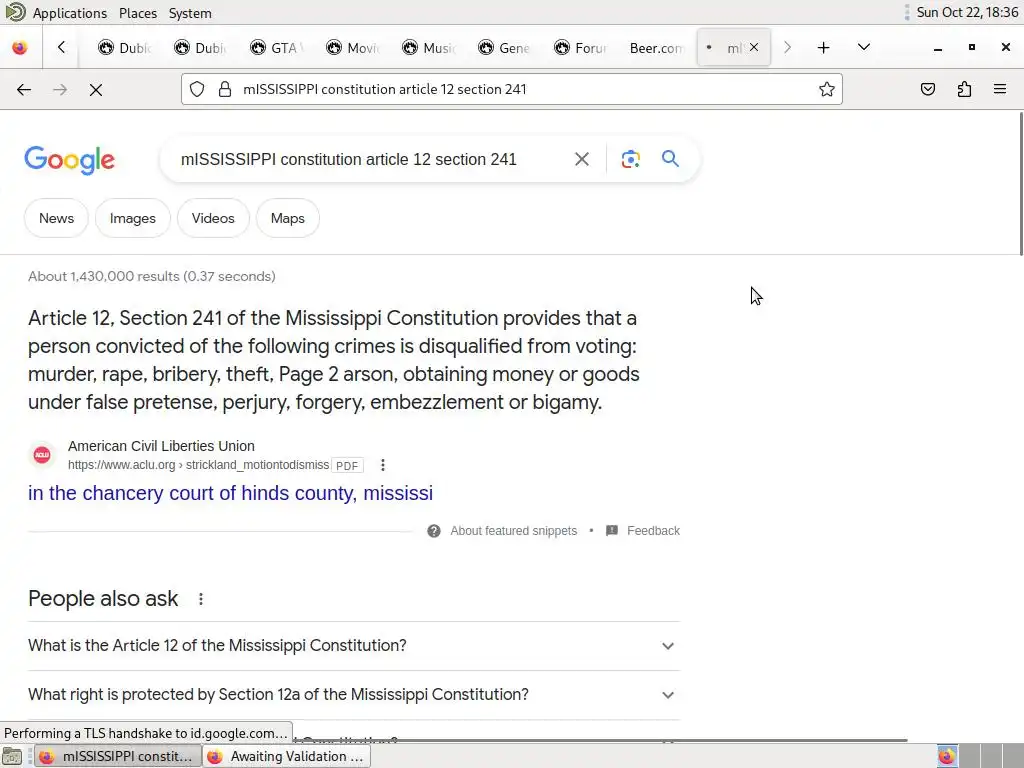Click the About featured snippets help icon
1024x768 pixels.
(434, 531)
